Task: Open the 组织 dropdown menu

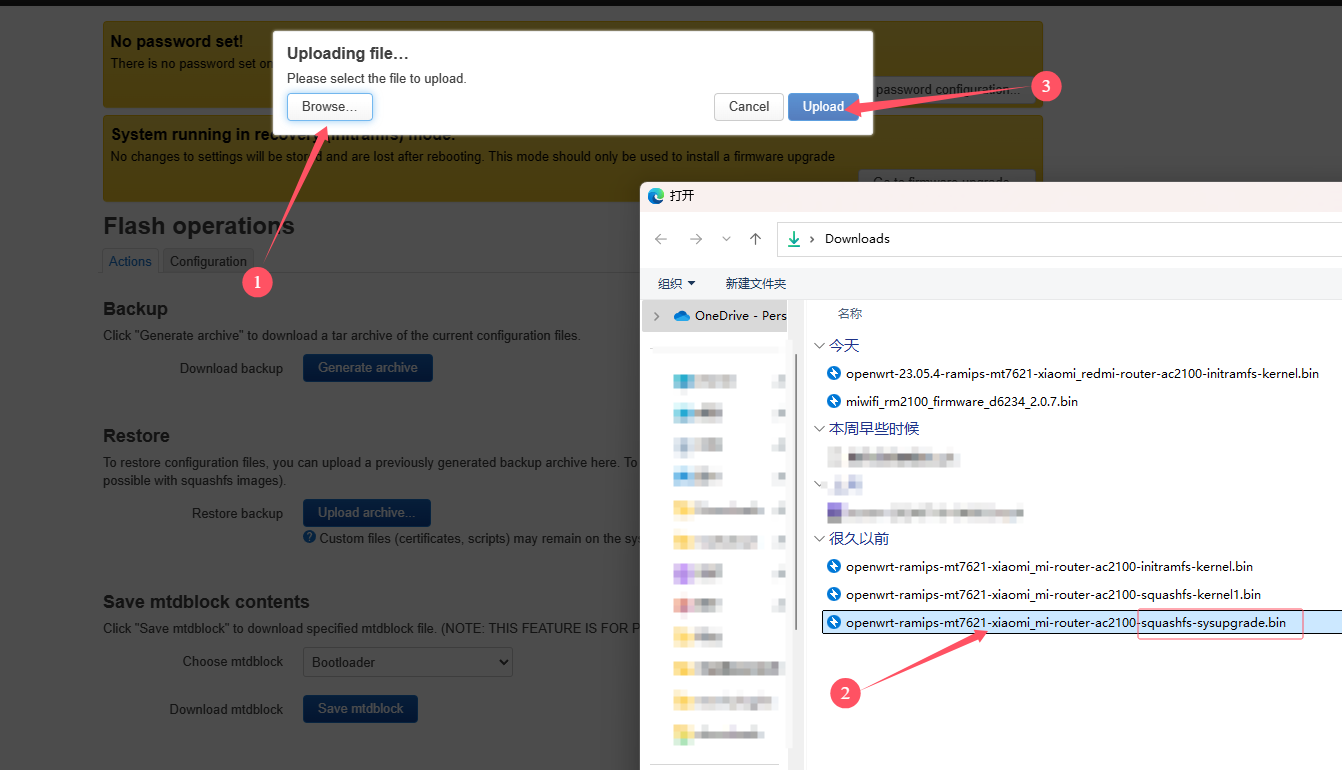Action: pyautogui.click(x=677, y=284)
